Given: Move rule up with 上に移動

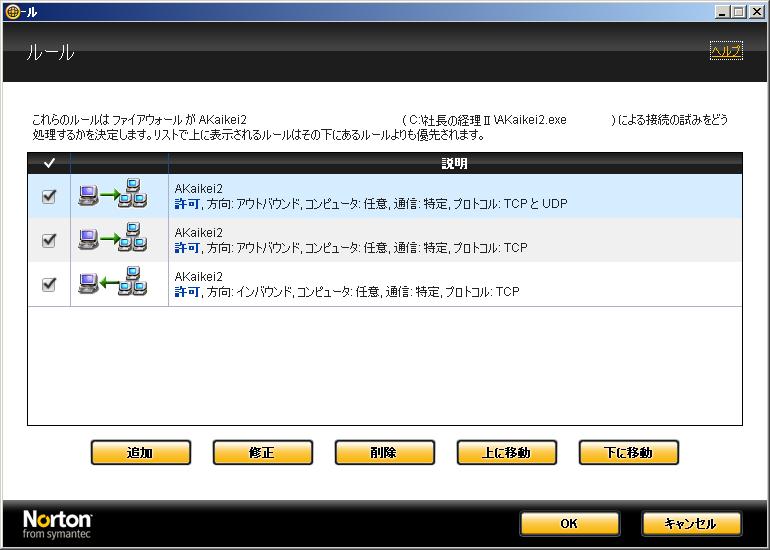Looking at the screenshot, I should click(506, 453).
